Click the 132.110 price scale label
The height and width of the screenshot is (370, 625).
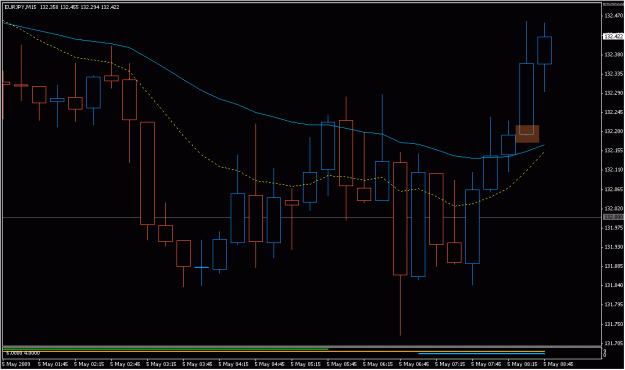tap(614, 170)
